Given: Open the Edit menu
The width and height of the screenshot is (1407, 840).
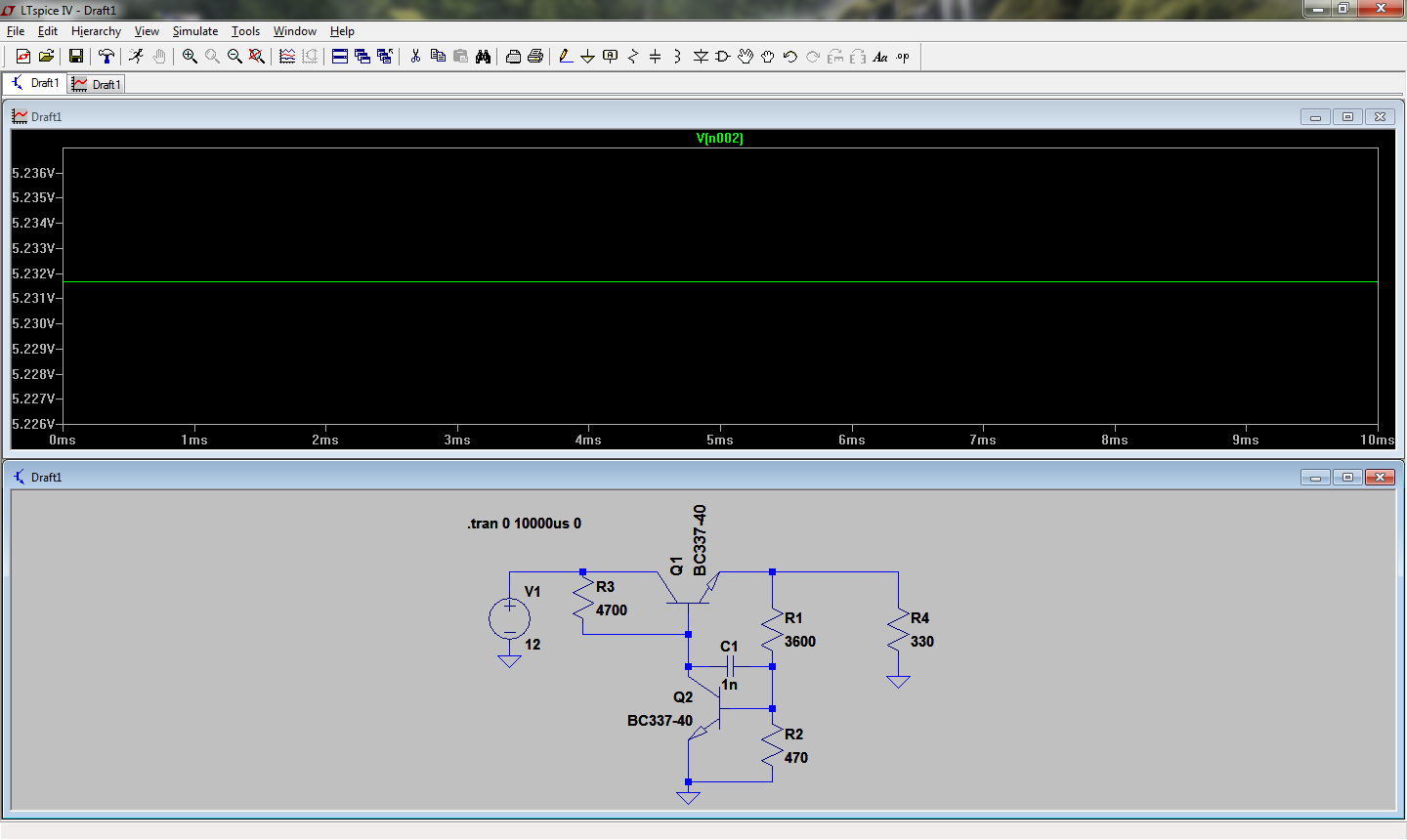Looking at the screenshot, I should [x=48, y=31].
